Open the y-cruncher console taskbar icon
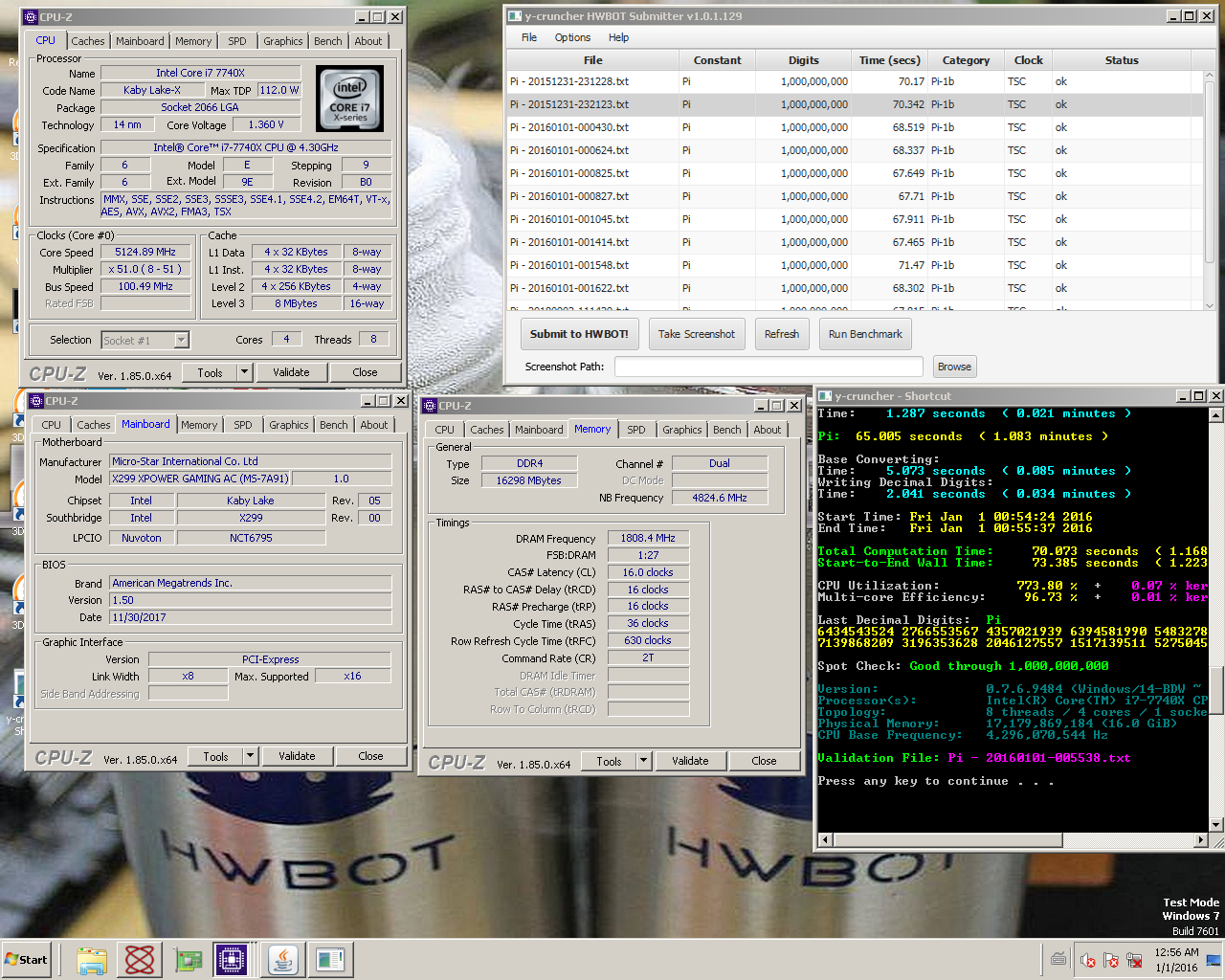Screen dimensions: 1225x980 coord(330,959)
